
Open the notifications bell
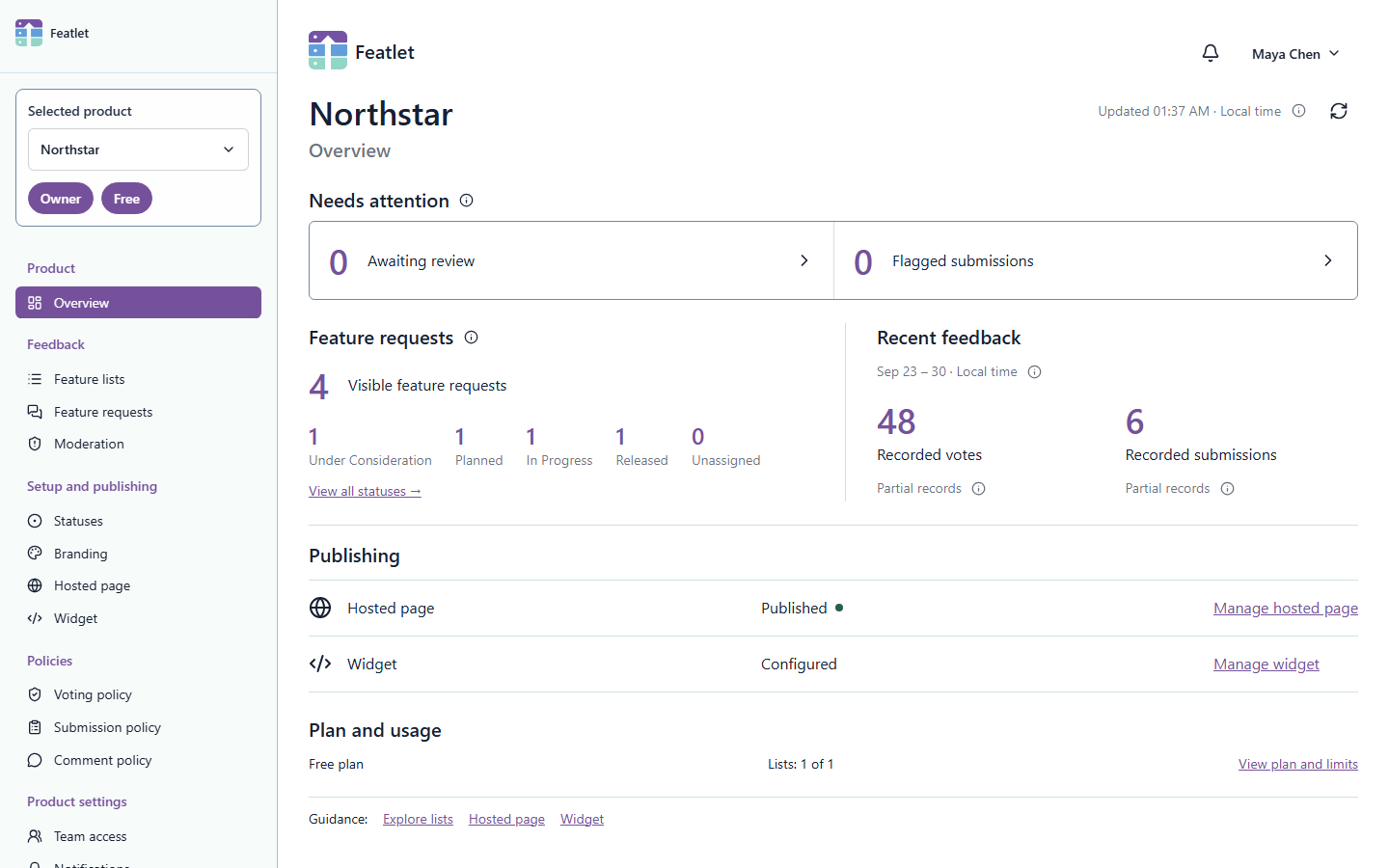[x=1211, y=53]
